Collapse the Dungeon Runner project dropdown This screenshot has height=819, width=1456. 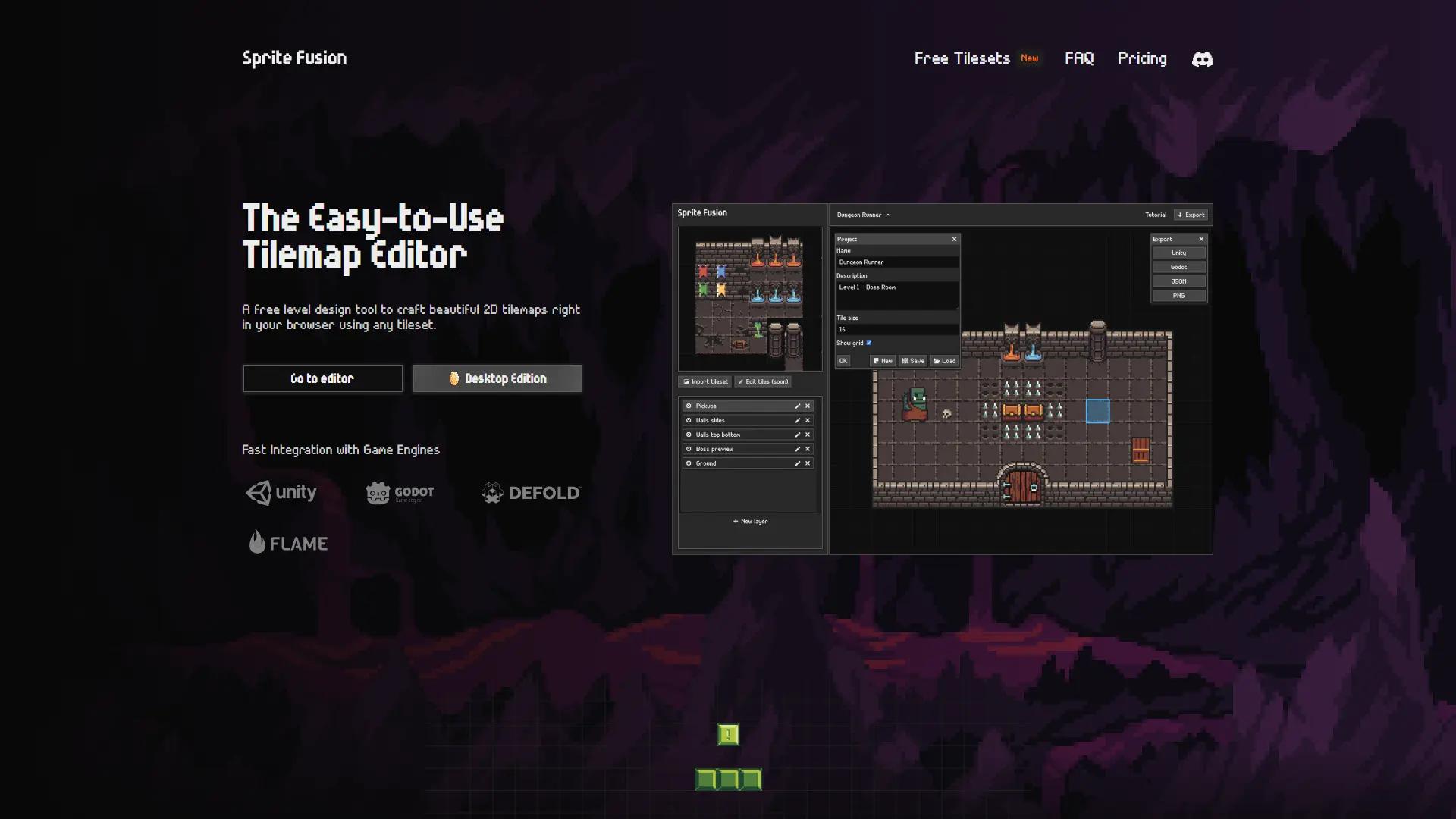click(x=889, y=215)
